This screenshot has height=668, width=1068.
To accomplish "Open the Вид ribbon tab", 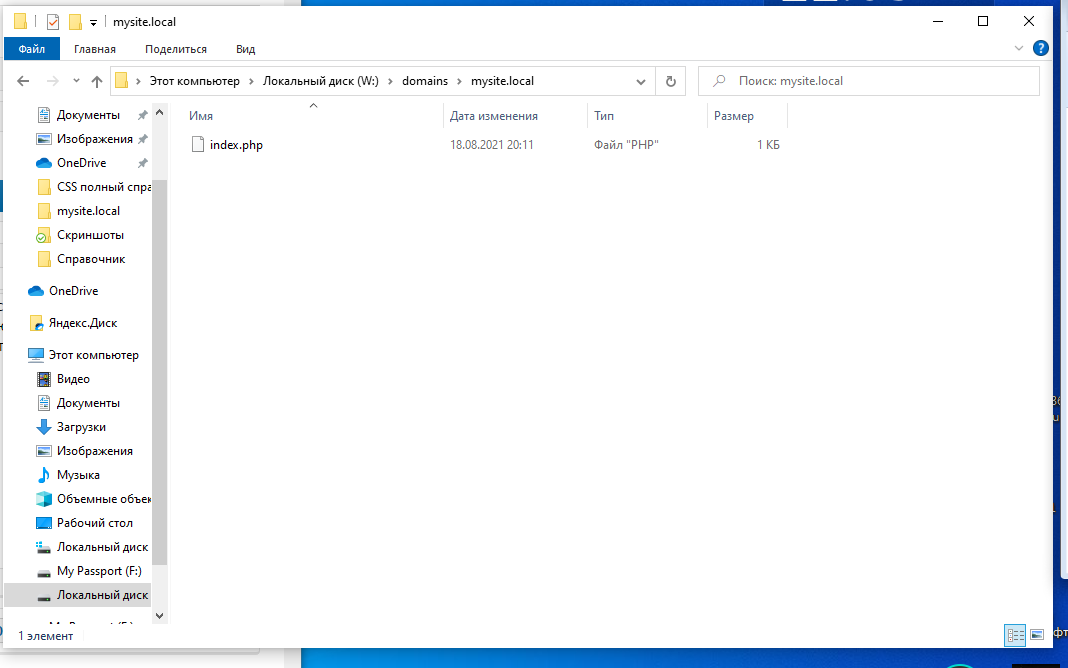I will [245, 49].
